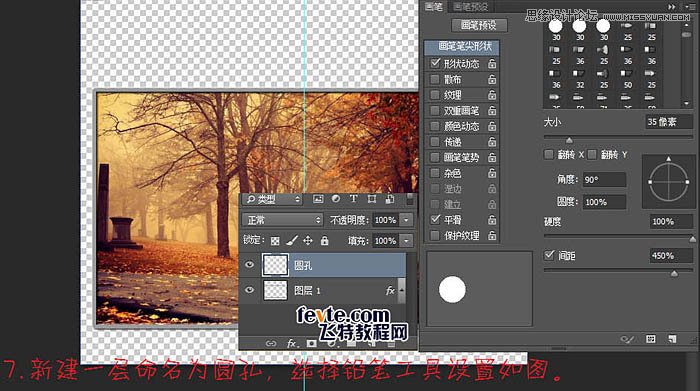Uncheck 形状动态 checkbox
This screenshot has height=391, width=700.
(x=435, y=63)
